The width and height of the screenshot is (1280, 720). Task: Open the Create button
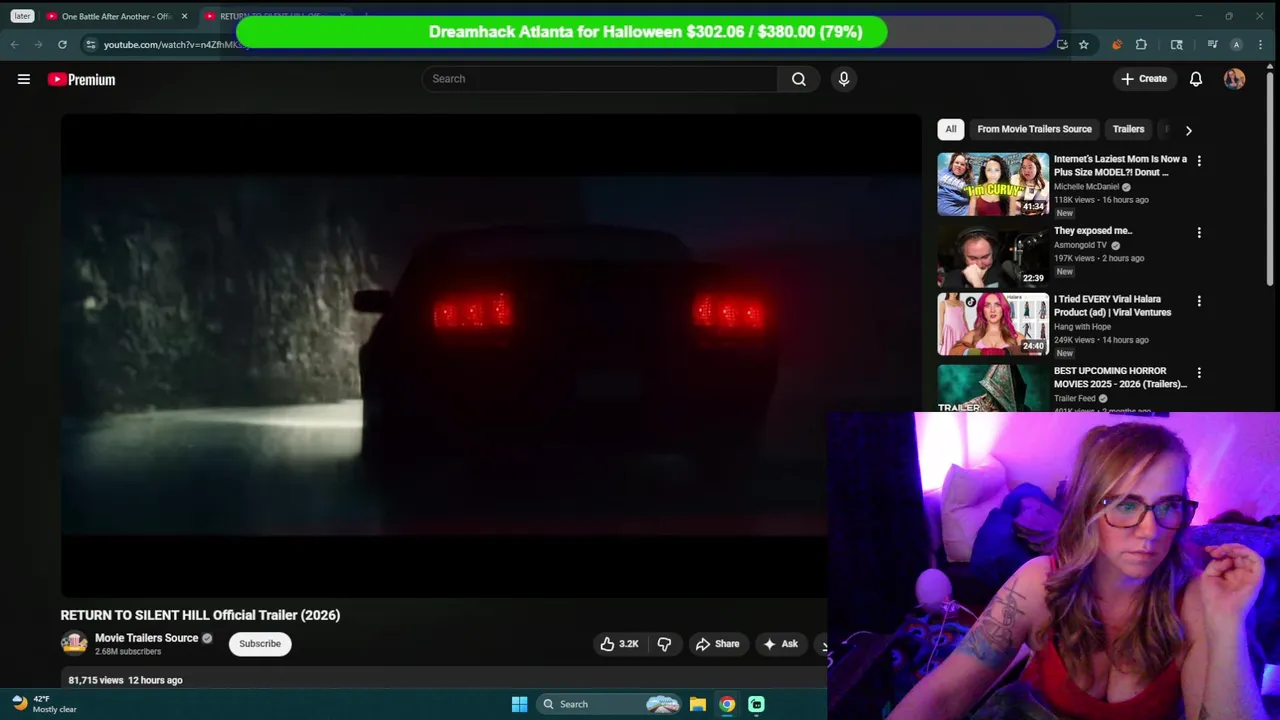pyautogui.click(x=1144, y=79)
